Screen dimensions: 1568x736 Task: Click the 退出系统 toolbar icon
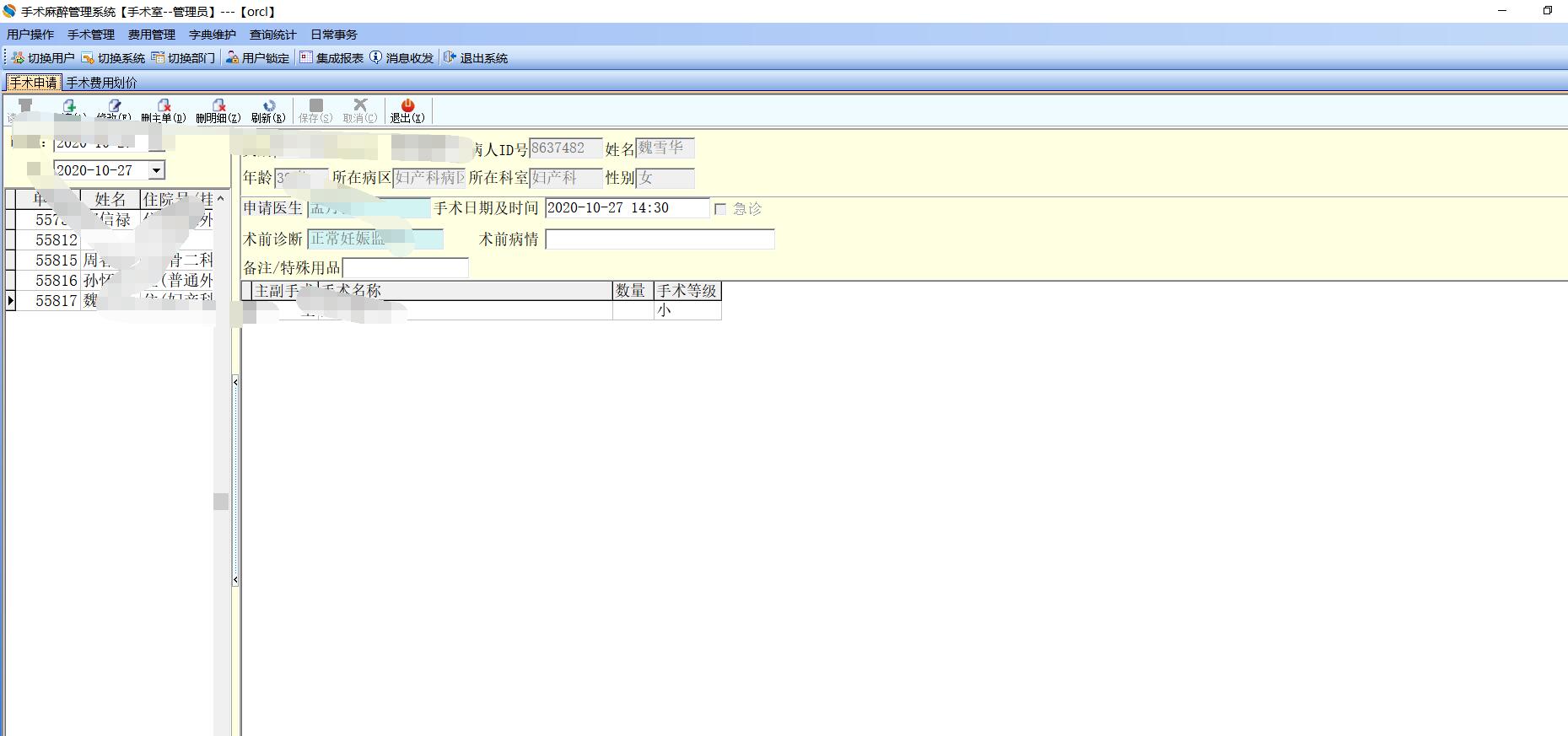pyautogui.click(x=450, y=57)
